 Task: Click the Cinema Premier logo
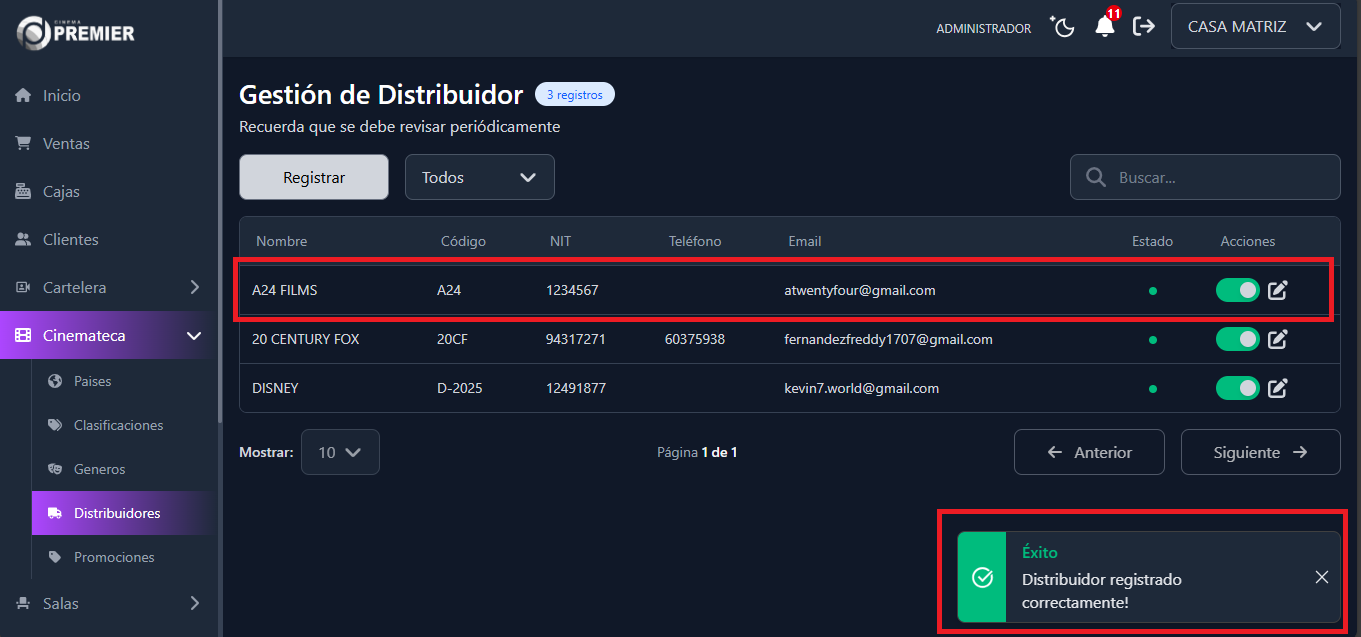(76, 32)
